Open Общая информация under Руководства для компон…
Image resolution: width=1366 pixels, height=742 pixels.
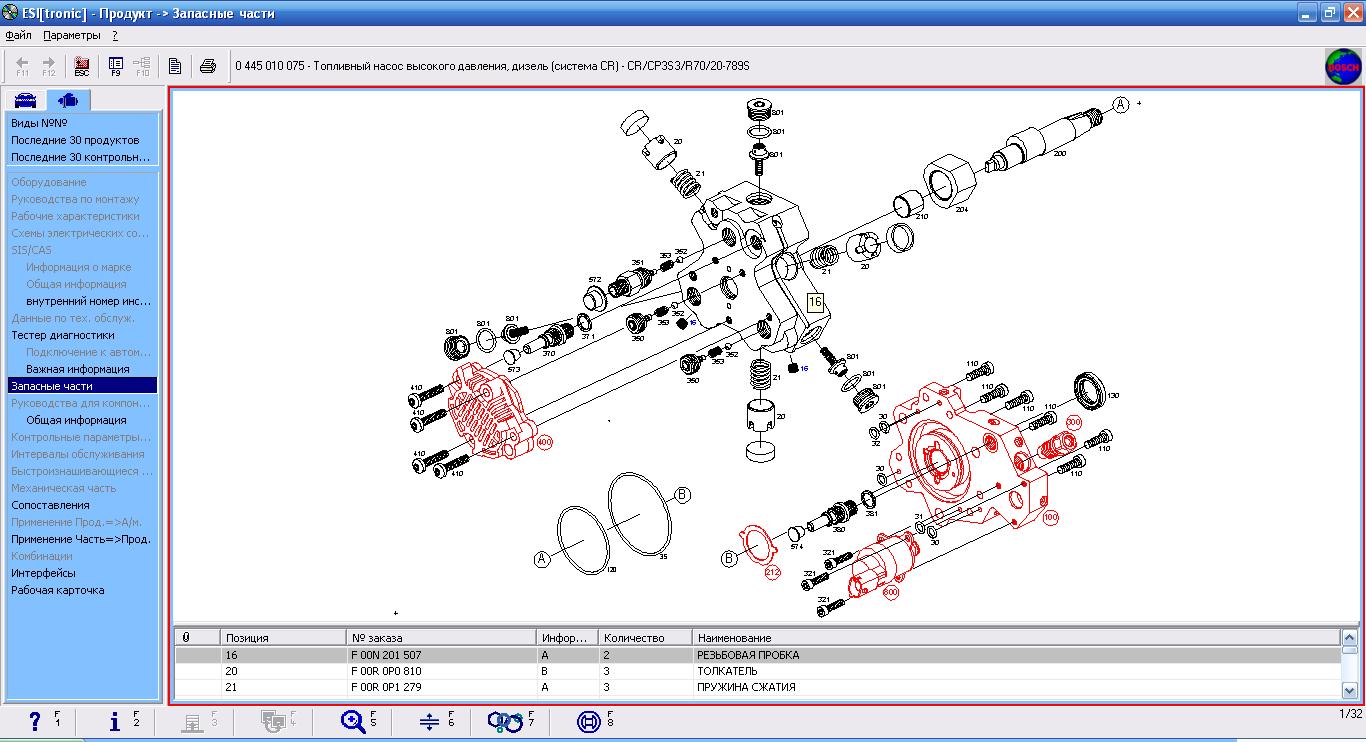[76, 420]
